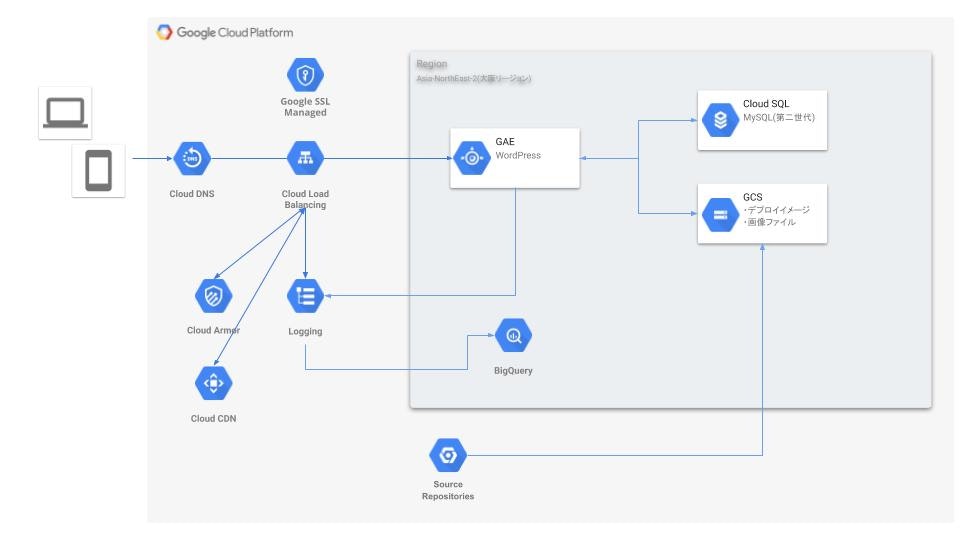Image resolution: width=960 pixels, height=540 pixels.
Task: Select the Cloud Load Balancing icon
Action: pyautogui.click(x=305, y=159)
